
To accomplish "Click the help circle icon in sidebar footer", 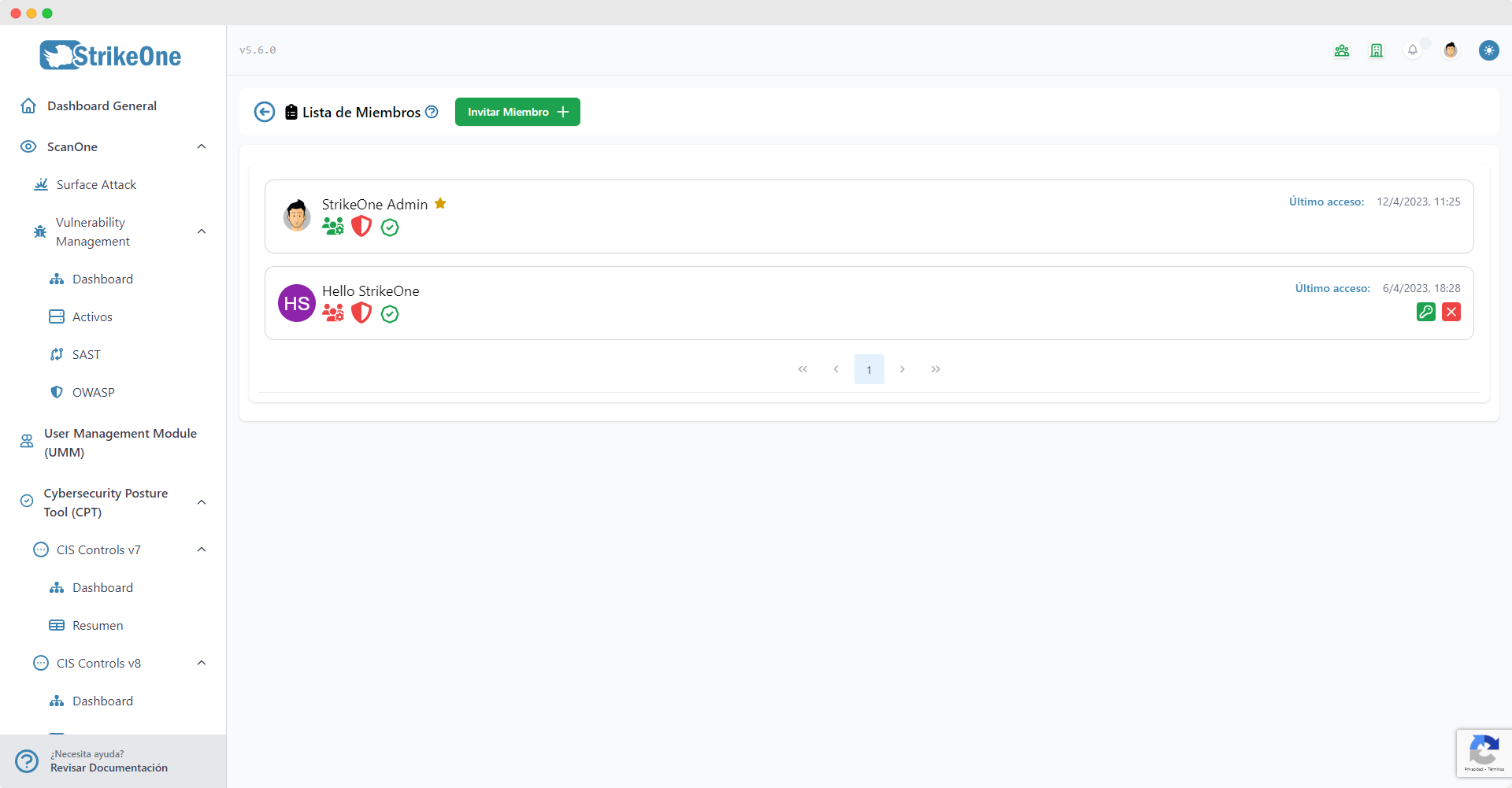I will (27, 761).
